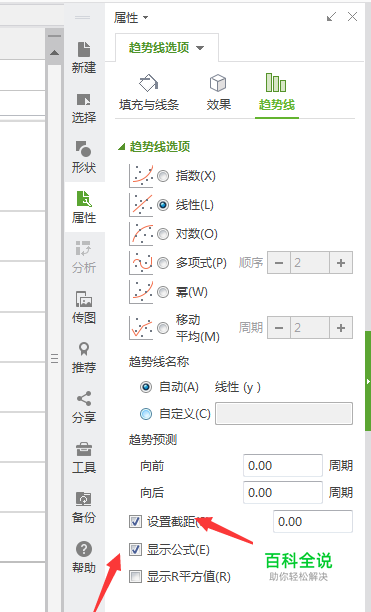Open the 属性 panel title dropdown

pyautogui.click(x=146, y=18)
